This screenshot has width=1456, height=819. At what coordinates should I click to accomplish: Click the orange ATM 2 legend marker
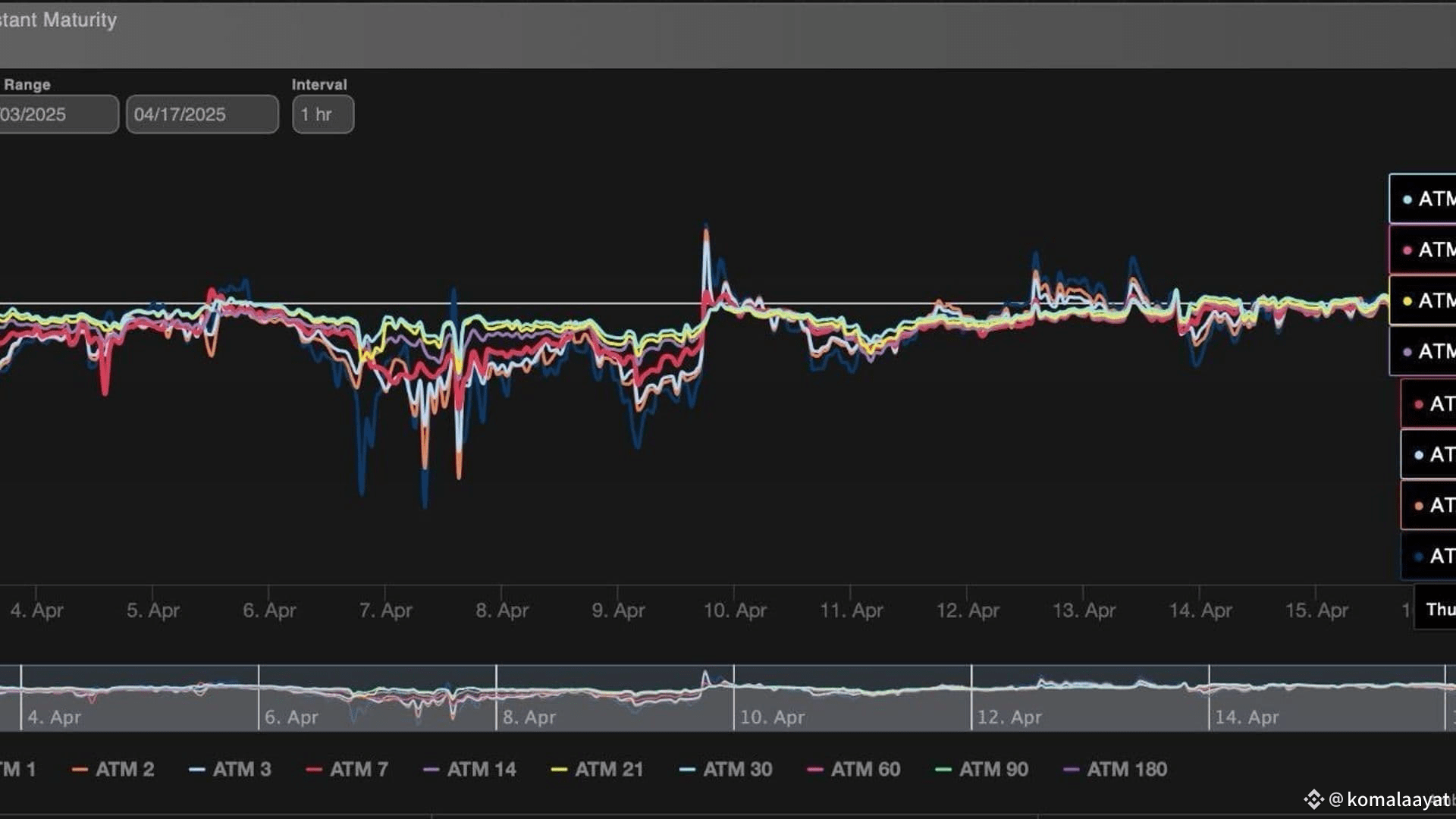tap(80, 770)
